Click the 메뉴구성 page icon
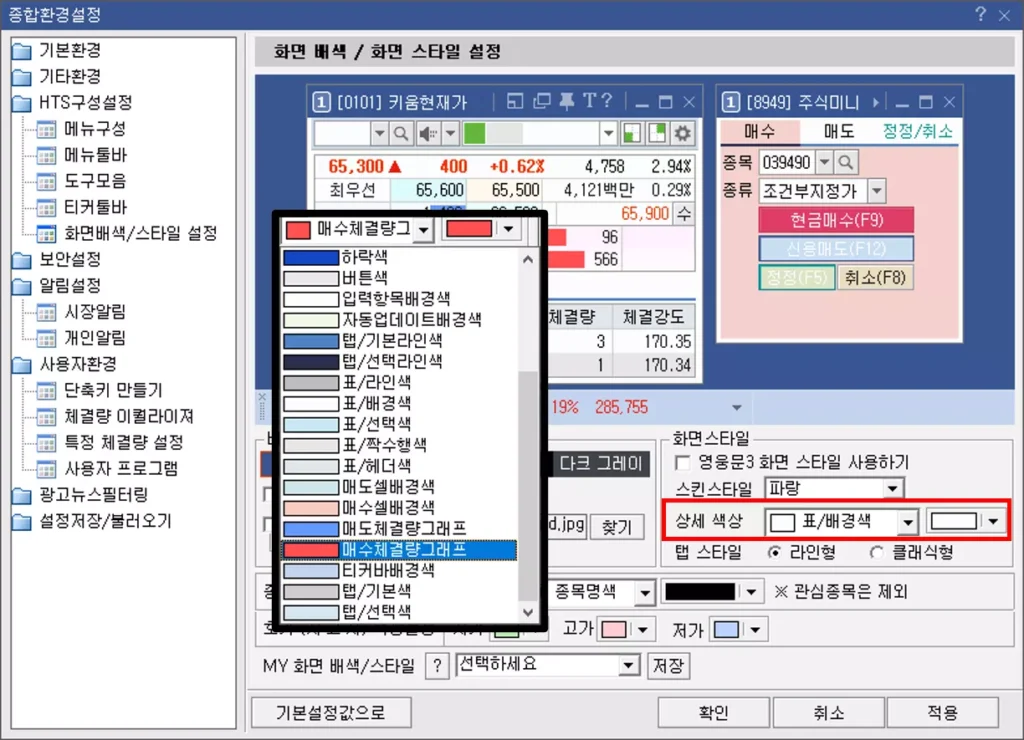 pos(46,129)
